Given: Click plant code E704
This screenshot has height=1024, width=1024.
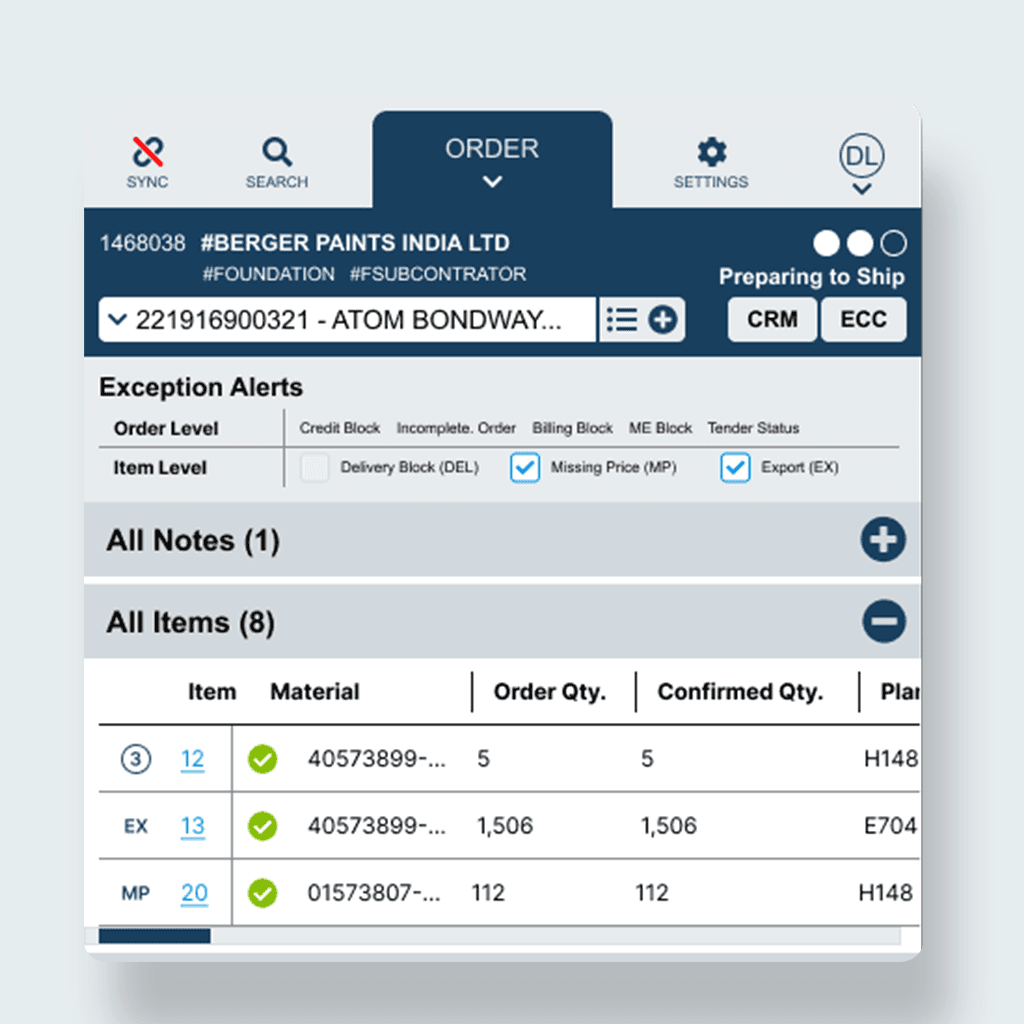Looking at the screenshot, I should [890, 826].
